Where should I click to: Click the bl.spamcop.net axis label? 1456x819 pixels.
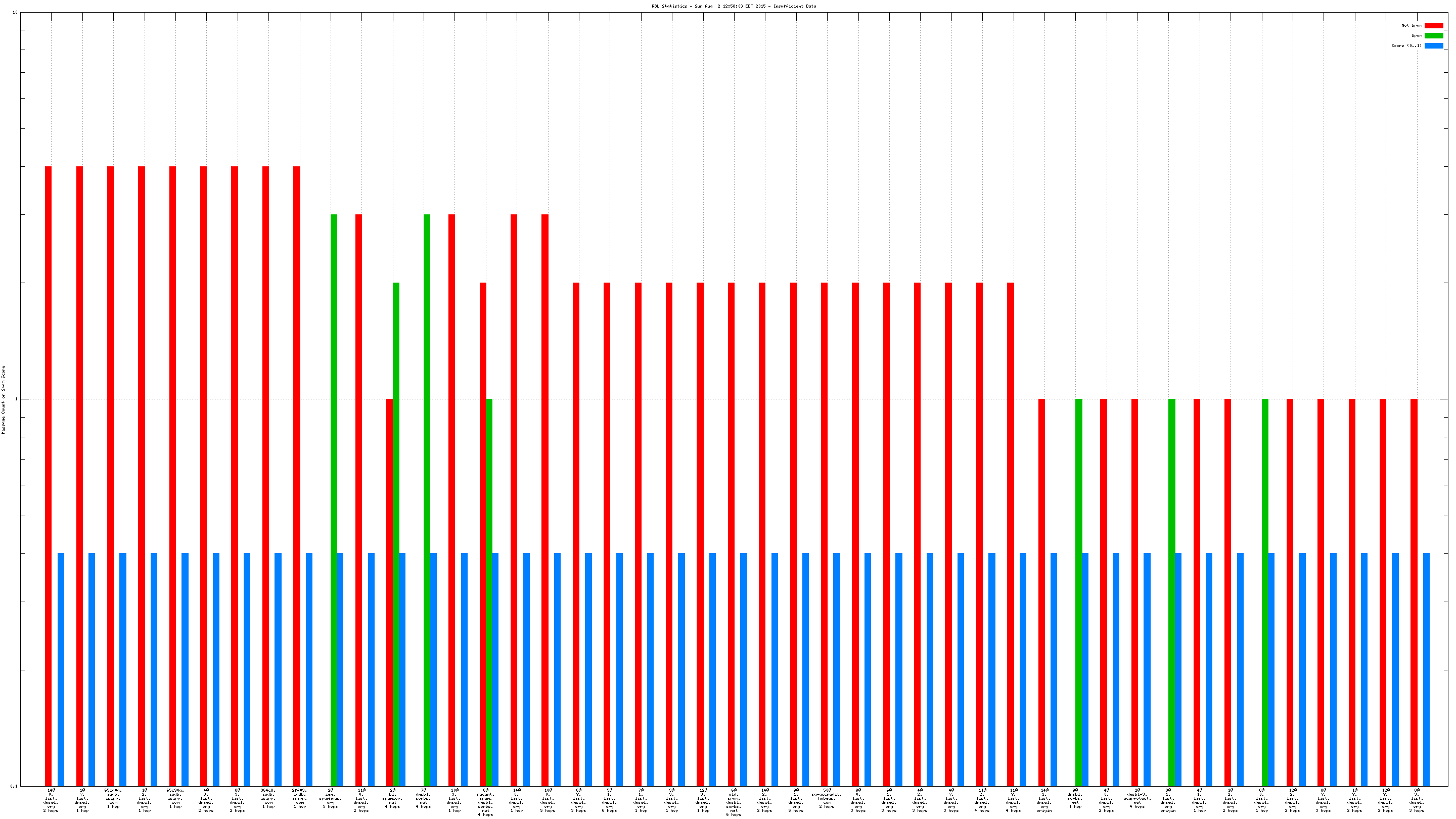393,798
